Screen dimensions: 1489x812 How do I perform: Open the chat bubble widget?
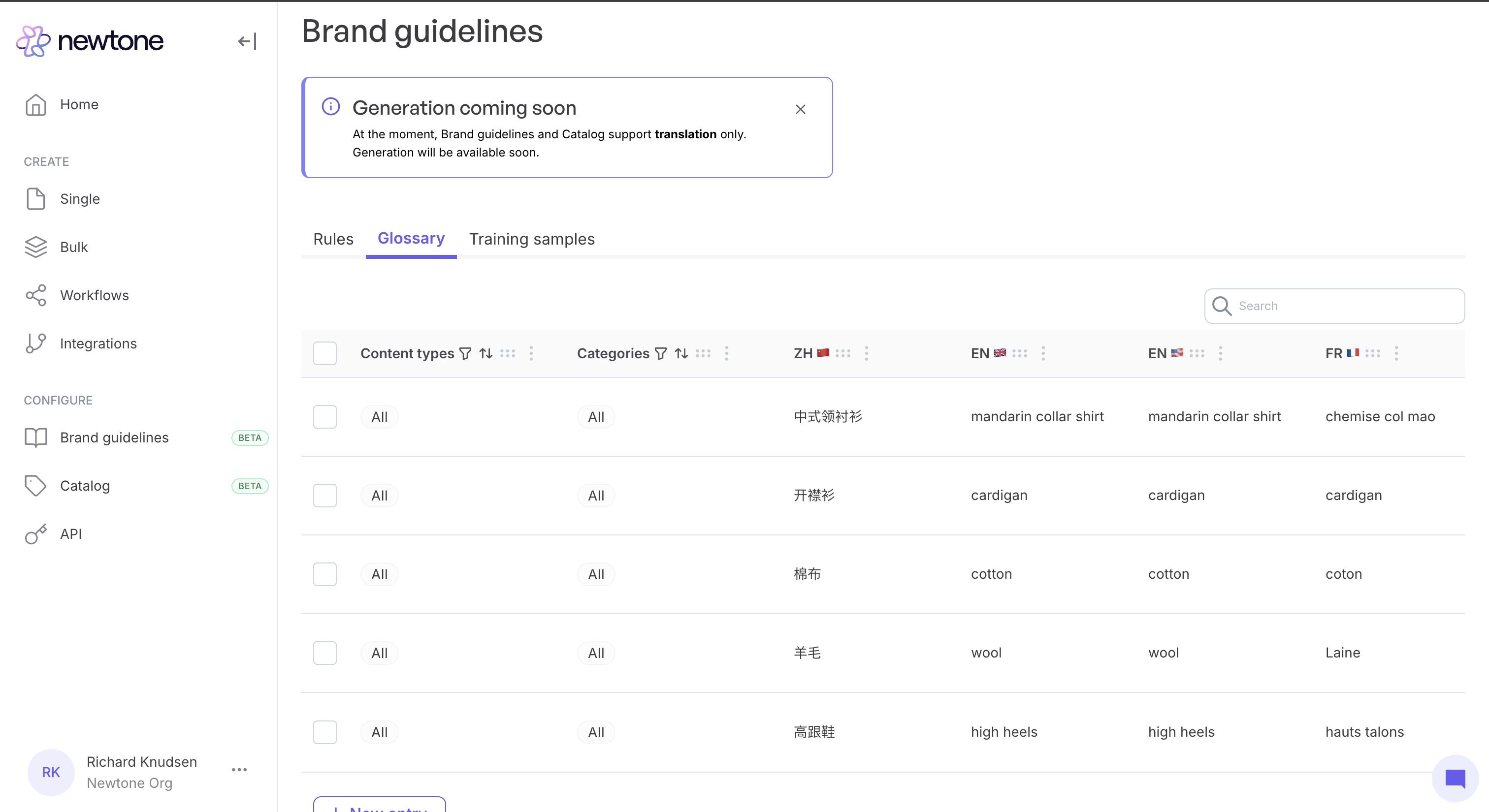[1455, 778]
